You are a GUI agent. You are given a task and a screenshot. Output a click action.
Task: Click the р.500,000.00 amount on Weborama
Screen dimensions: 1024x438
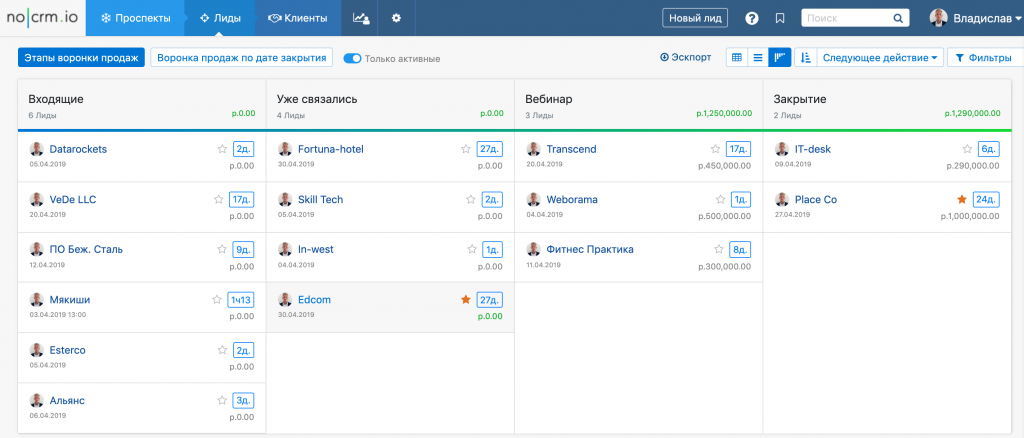tap(724, 216)
